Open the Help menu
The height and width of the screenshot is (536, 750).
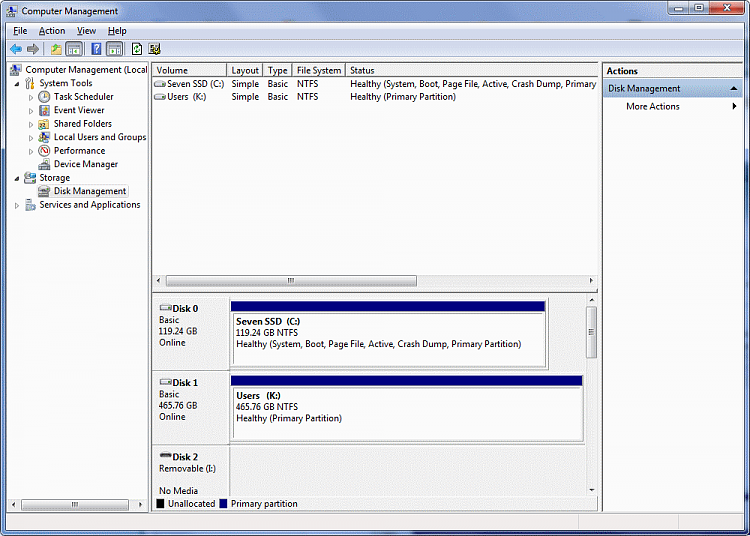[117, 31]
